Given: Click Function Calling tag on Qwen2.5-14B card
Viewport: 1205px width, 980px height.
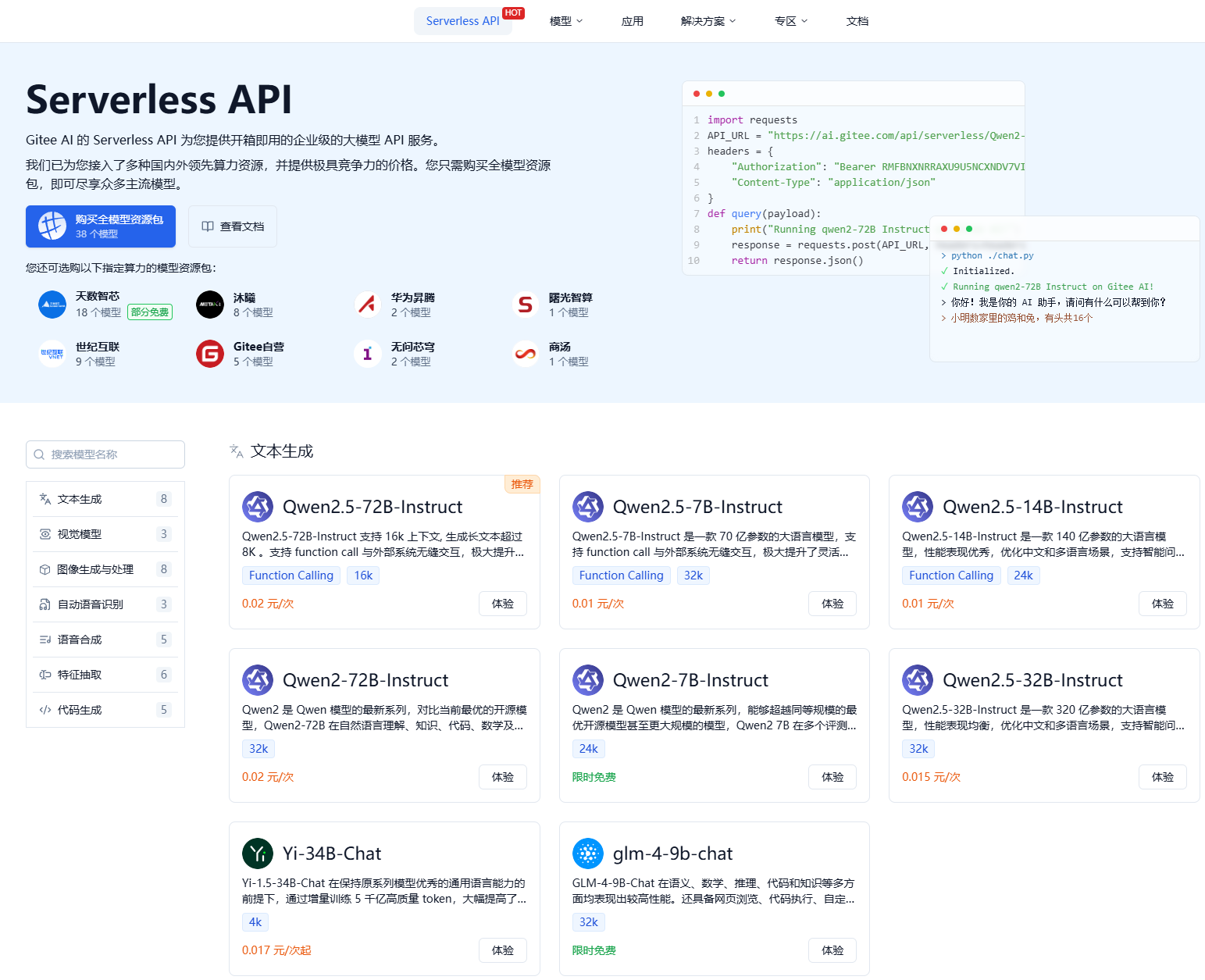Looking at the screenshot, I should (x=951, y=576).
